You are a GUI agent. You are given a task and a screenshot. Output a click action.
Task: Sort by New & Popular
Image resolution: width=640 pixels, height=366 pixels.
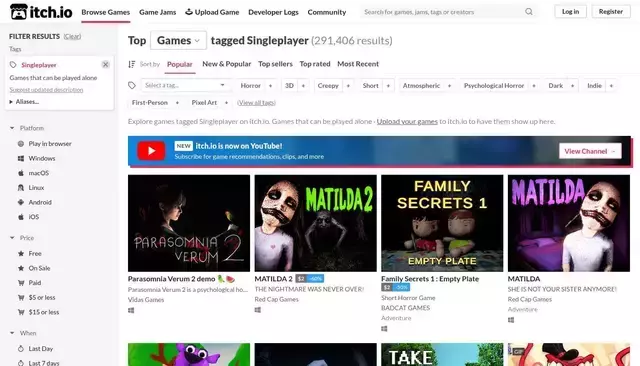tap(227, 64)
